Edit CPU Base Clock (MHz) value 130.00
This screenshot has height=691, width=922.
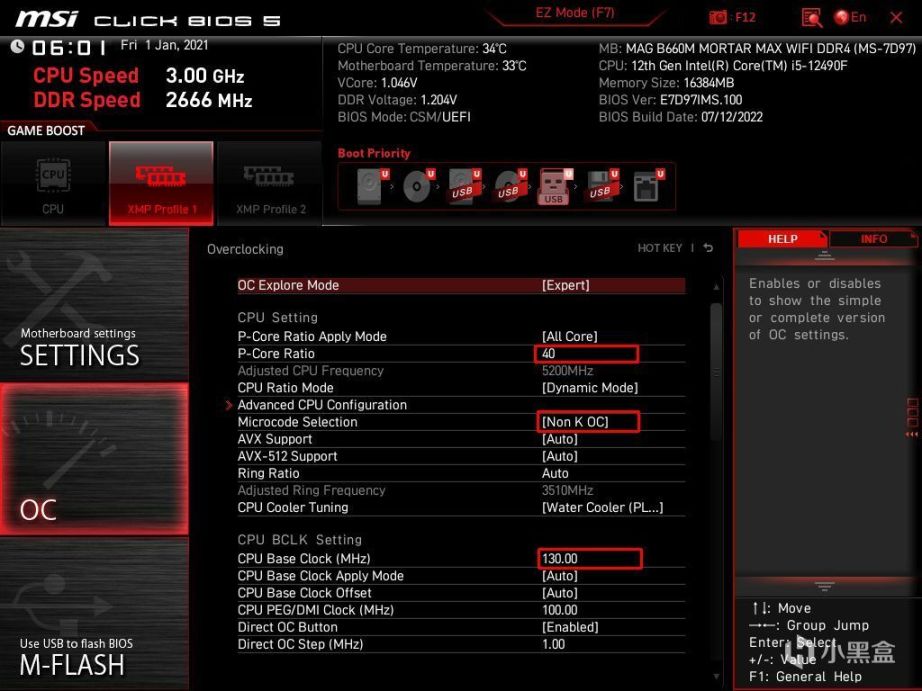click(x=589, y=558)
